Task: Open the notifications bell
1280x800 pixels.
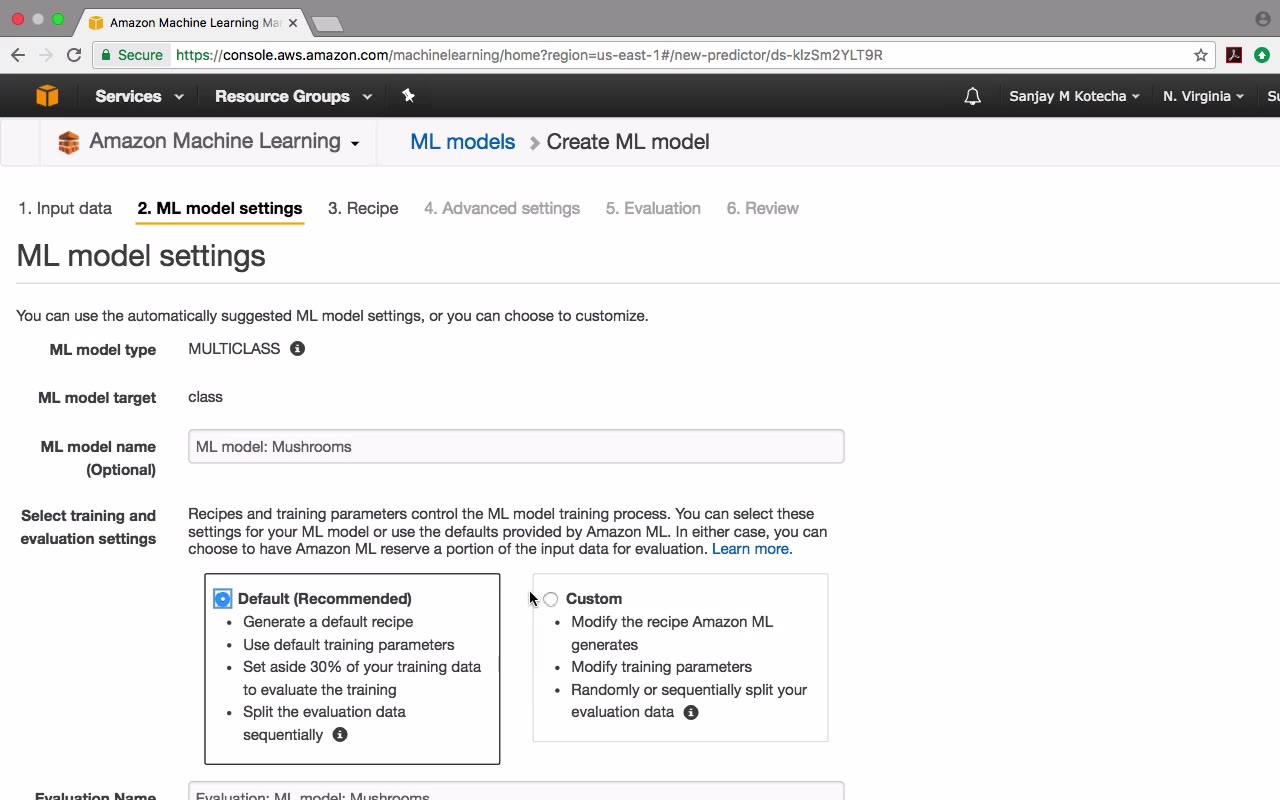Action: point(972,96)
